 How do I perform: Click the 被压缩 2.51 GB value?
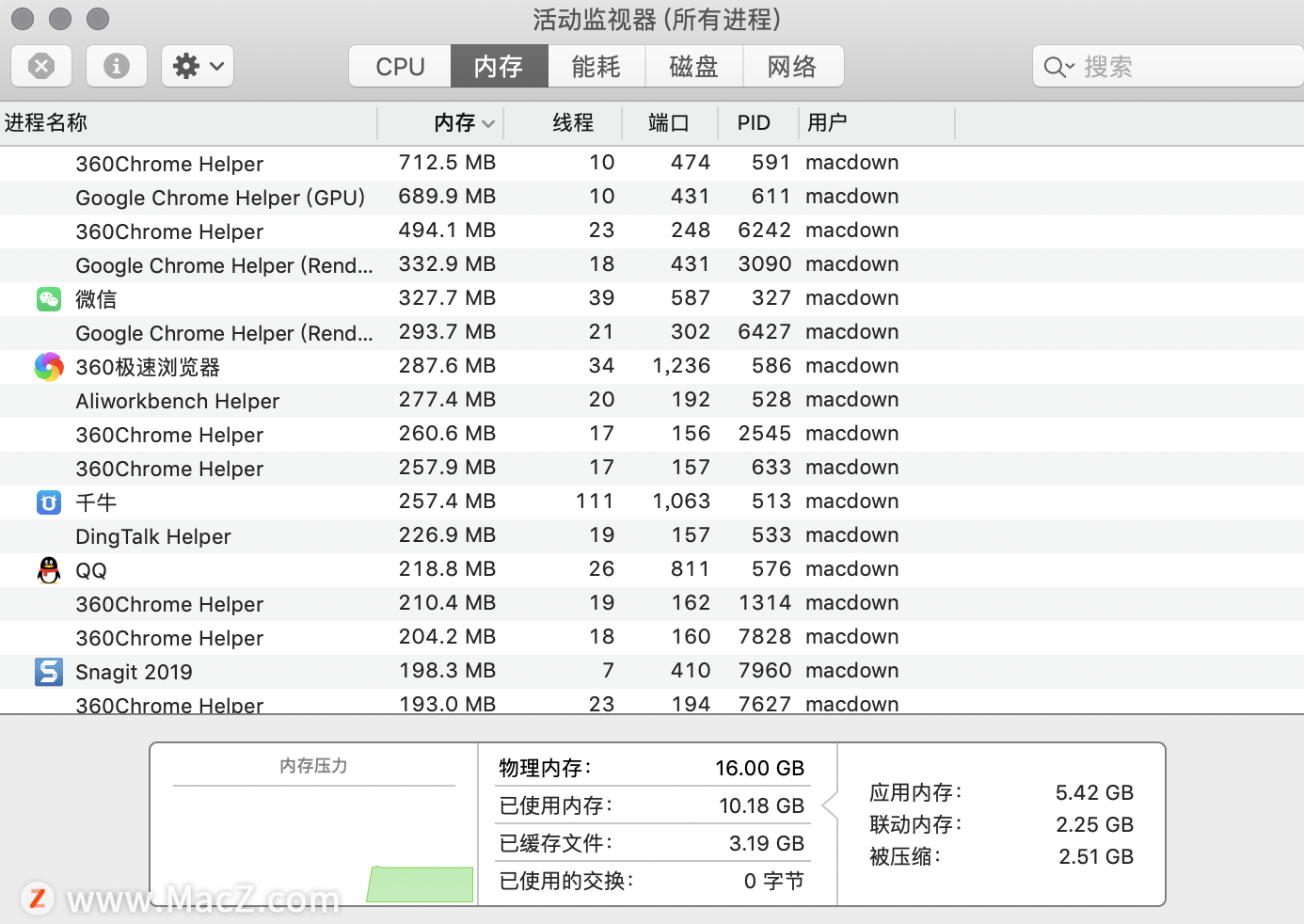pyautogui.click(x=1096, y=856)
